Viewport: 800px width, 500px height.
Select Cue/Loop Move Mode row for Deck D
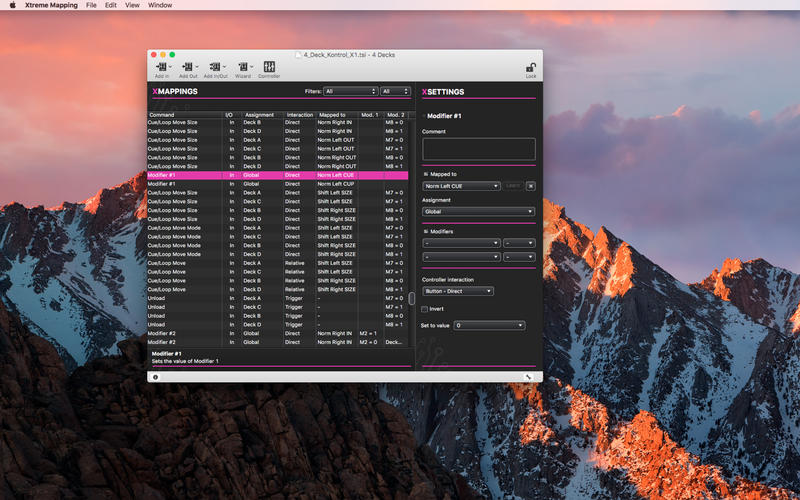coord(278,254)
